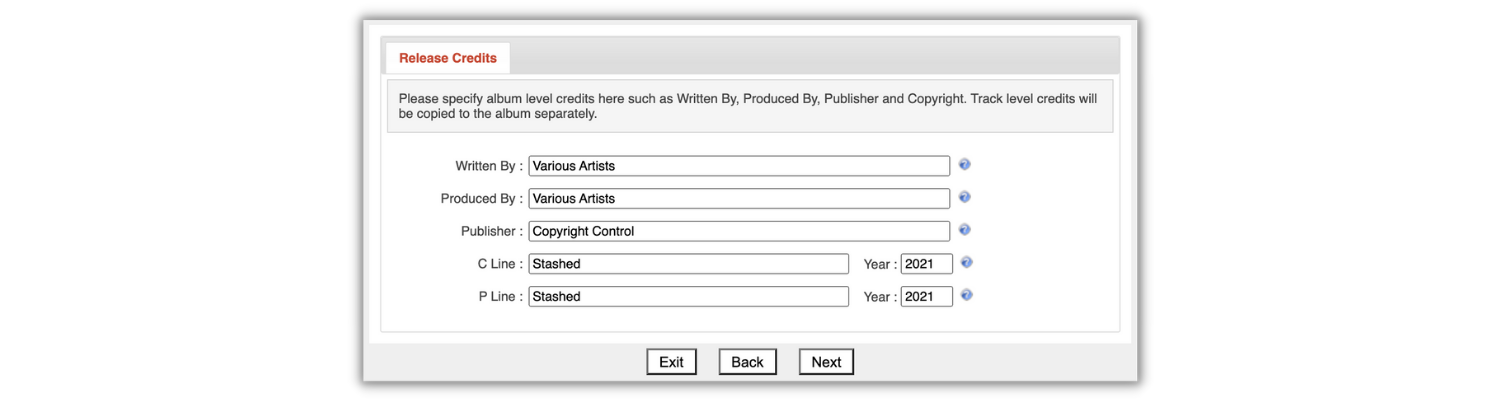This screenshot has height=400, width=1500.
Task: Open help icon next to C Line year
Action: 967,262
